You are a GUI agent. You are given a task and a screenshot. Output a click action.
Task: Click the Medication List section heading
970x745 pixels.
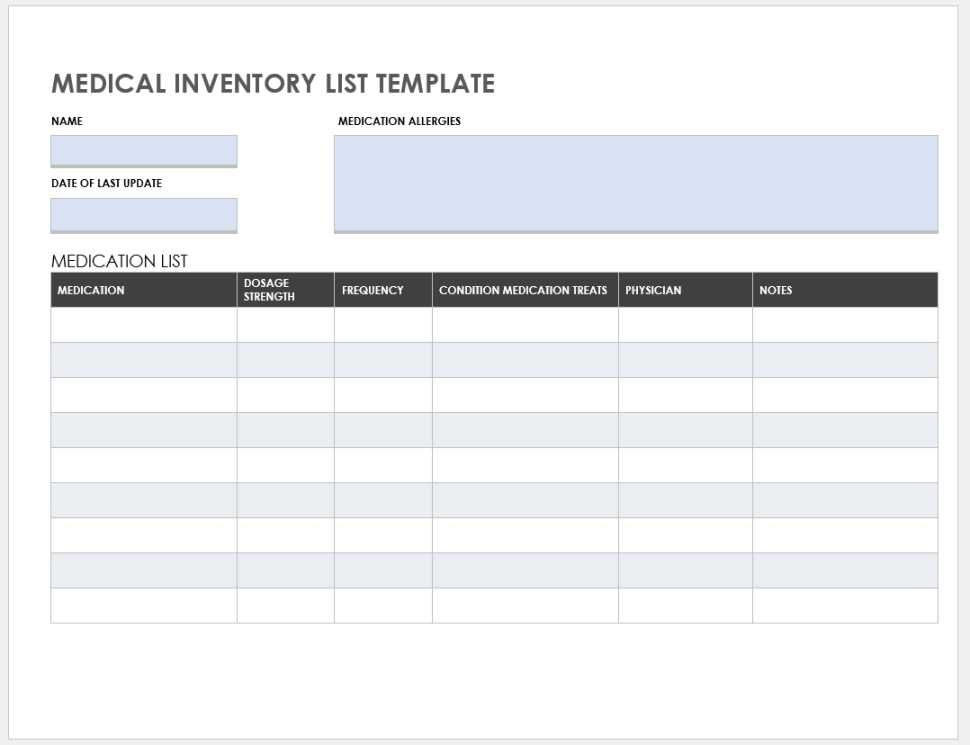(119, 261)
